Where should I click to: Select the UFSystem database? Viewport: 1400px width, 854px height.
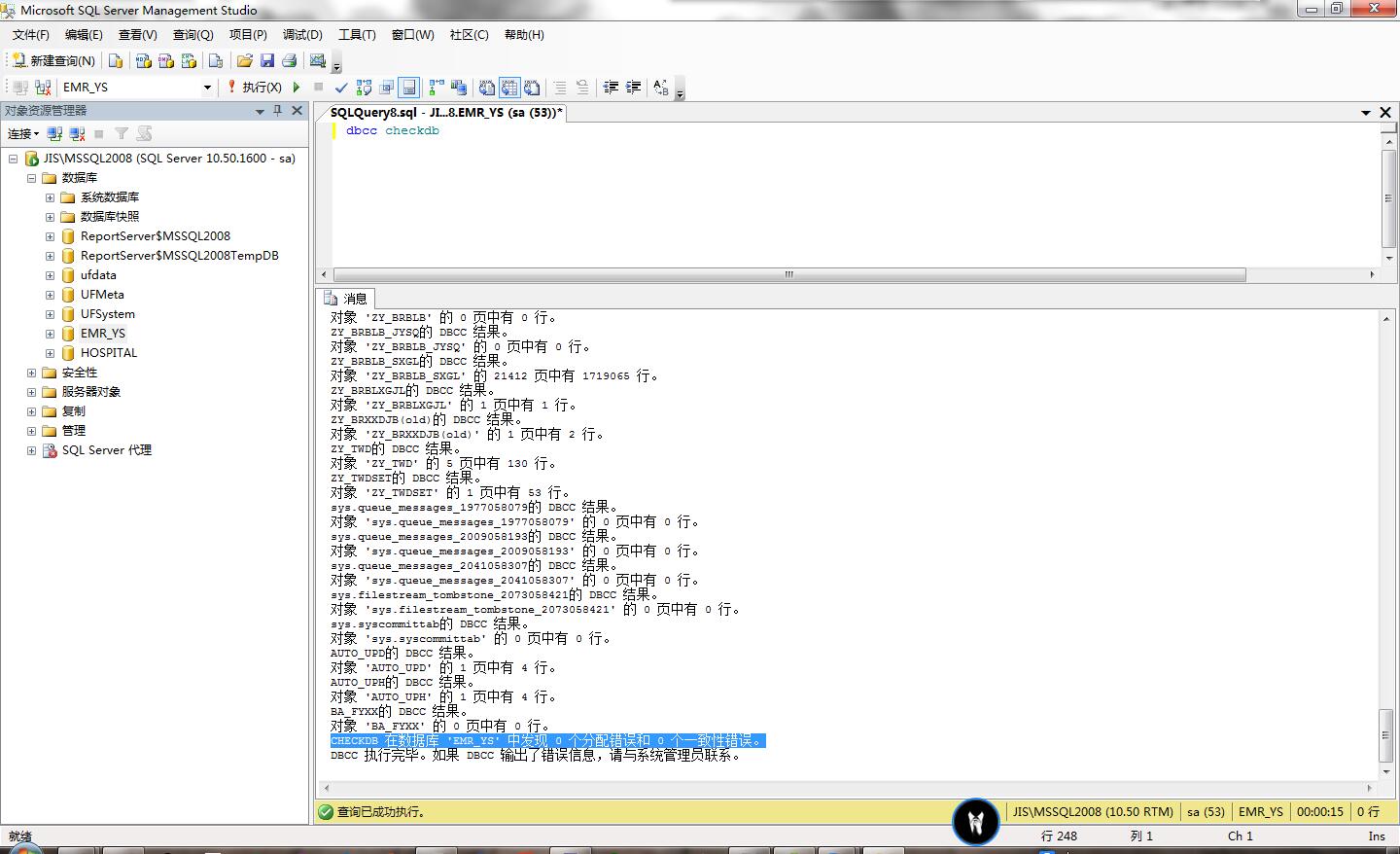click(x=107, y=314)
